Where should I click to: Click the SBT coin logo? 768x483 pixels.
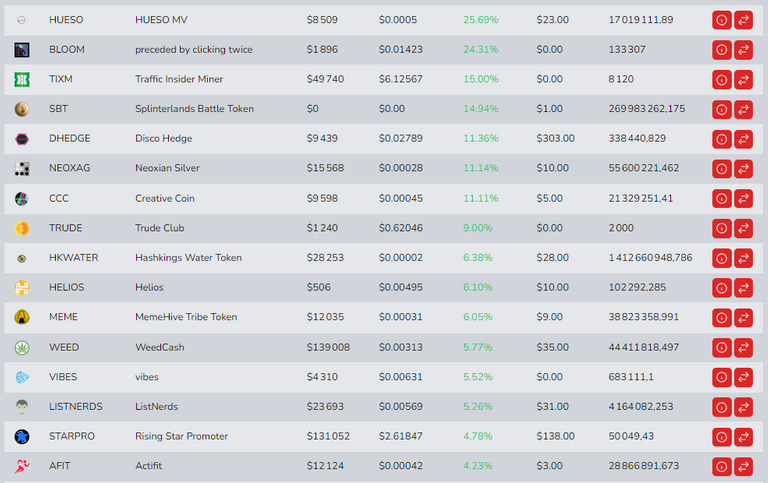22,109
